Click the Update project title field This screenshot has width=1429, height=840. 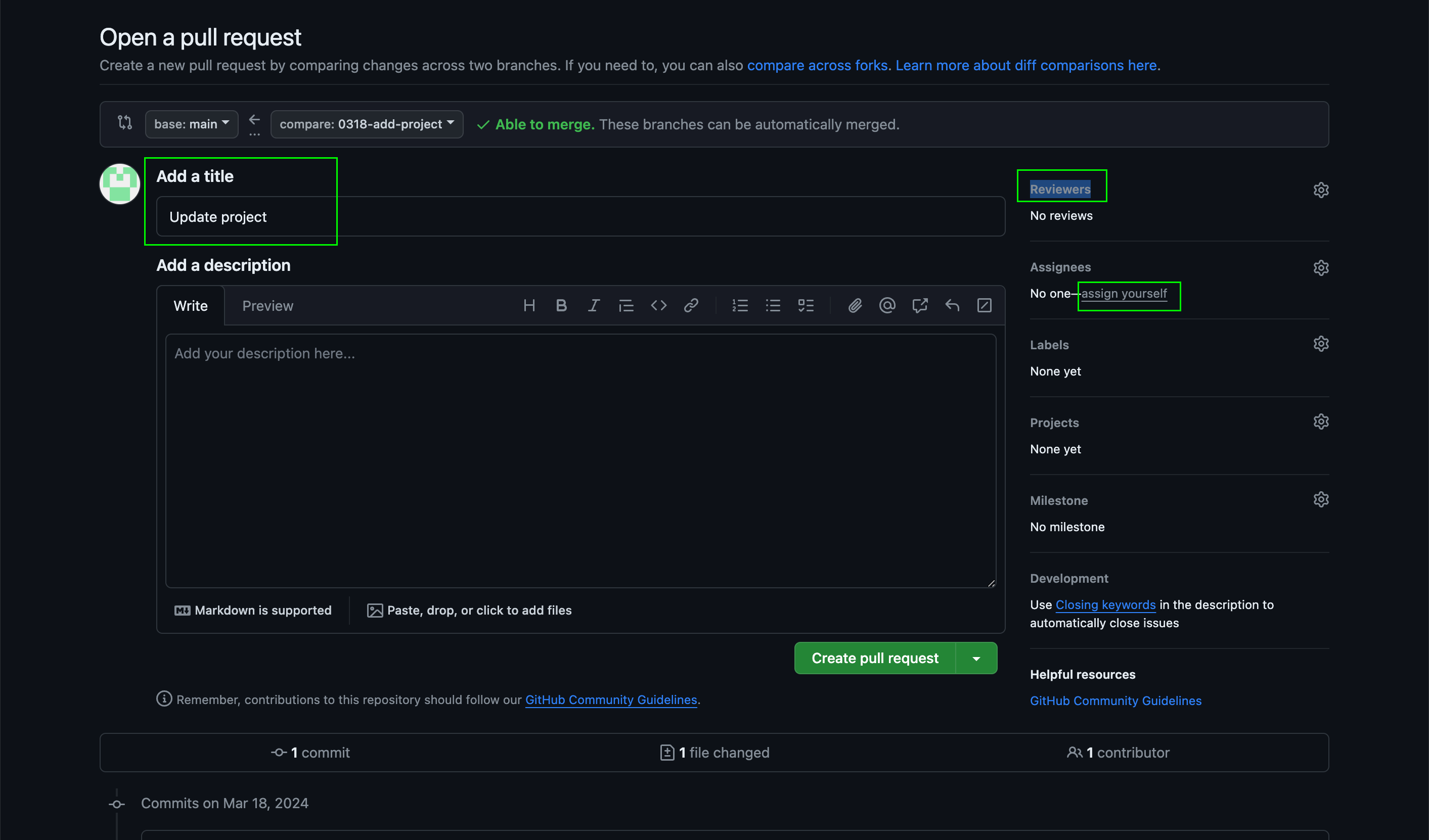(580, 216)
